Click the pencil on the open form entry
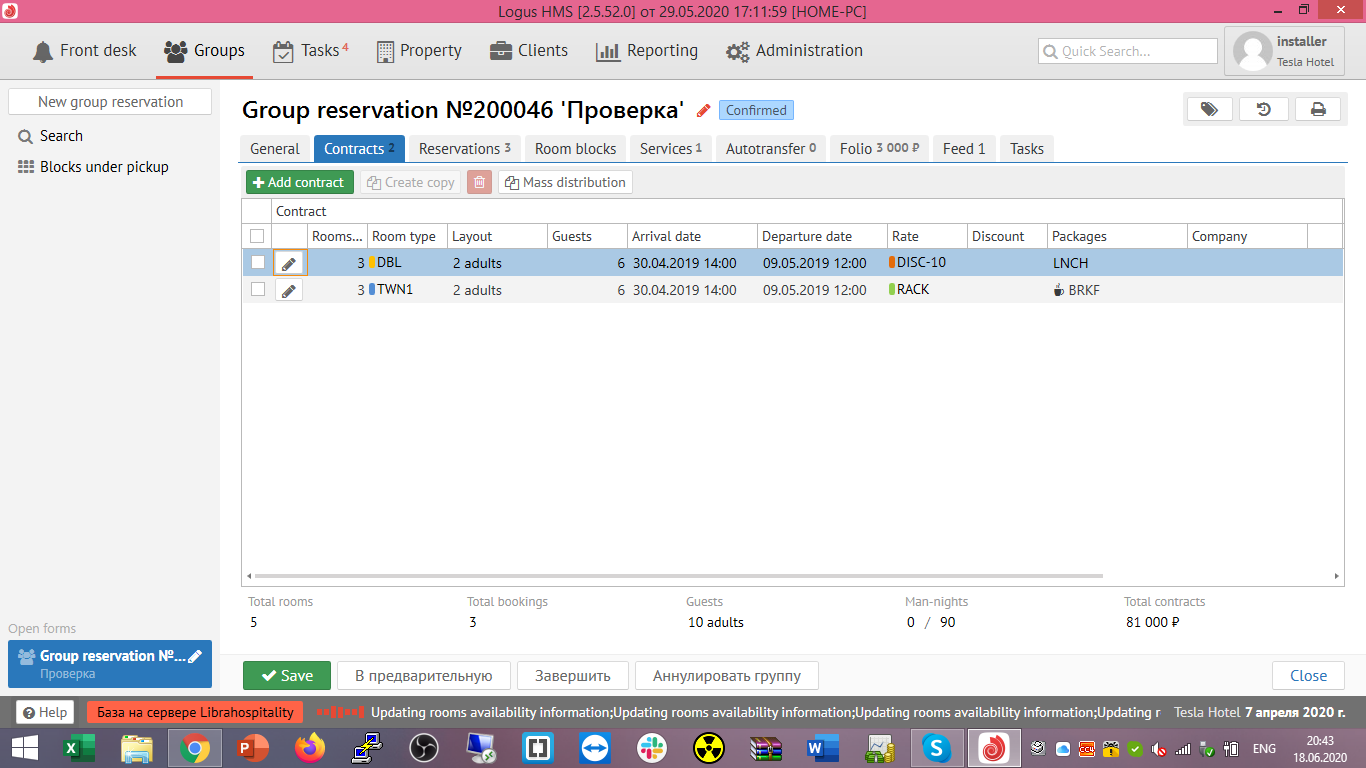The image size is (1366, 768). pyautogui.click(x=194, y=657)
